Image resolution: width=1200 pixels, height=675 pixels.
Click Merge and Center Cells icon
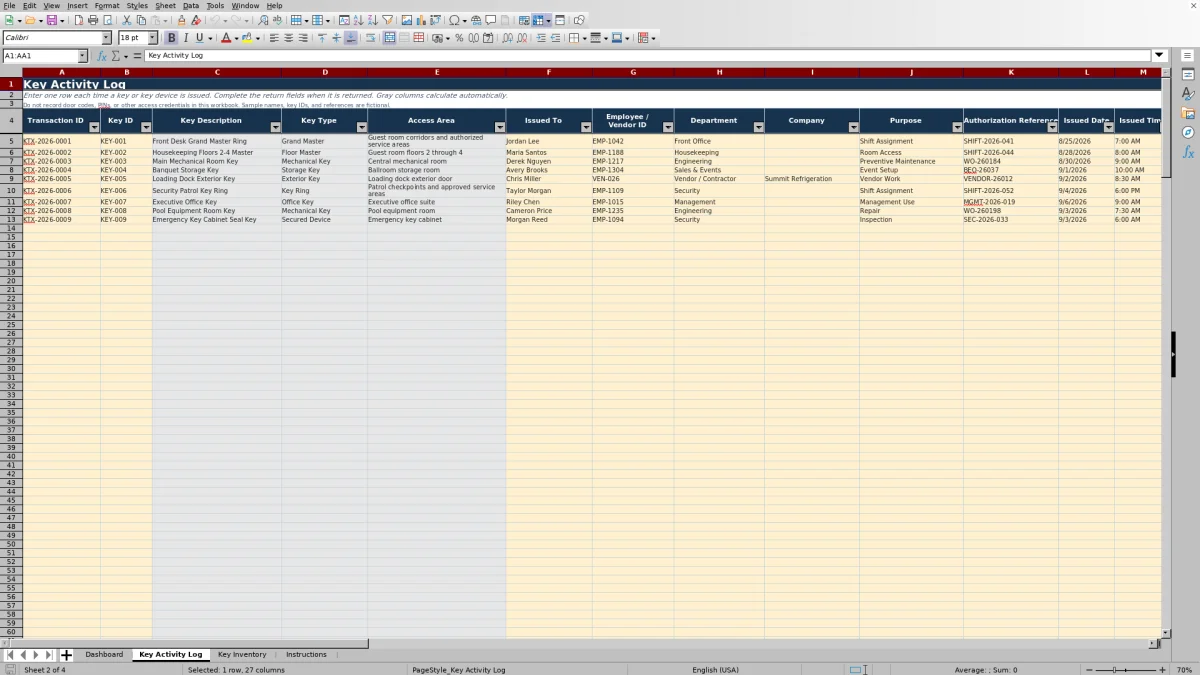390,38
